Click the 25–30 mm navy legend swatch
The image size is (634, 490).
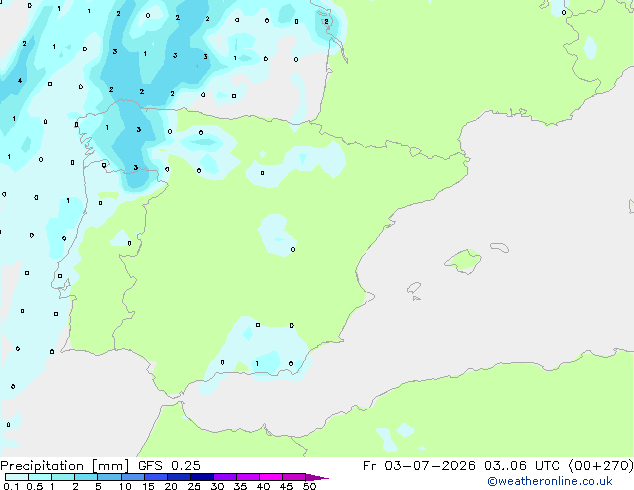[x=202, y=477]
